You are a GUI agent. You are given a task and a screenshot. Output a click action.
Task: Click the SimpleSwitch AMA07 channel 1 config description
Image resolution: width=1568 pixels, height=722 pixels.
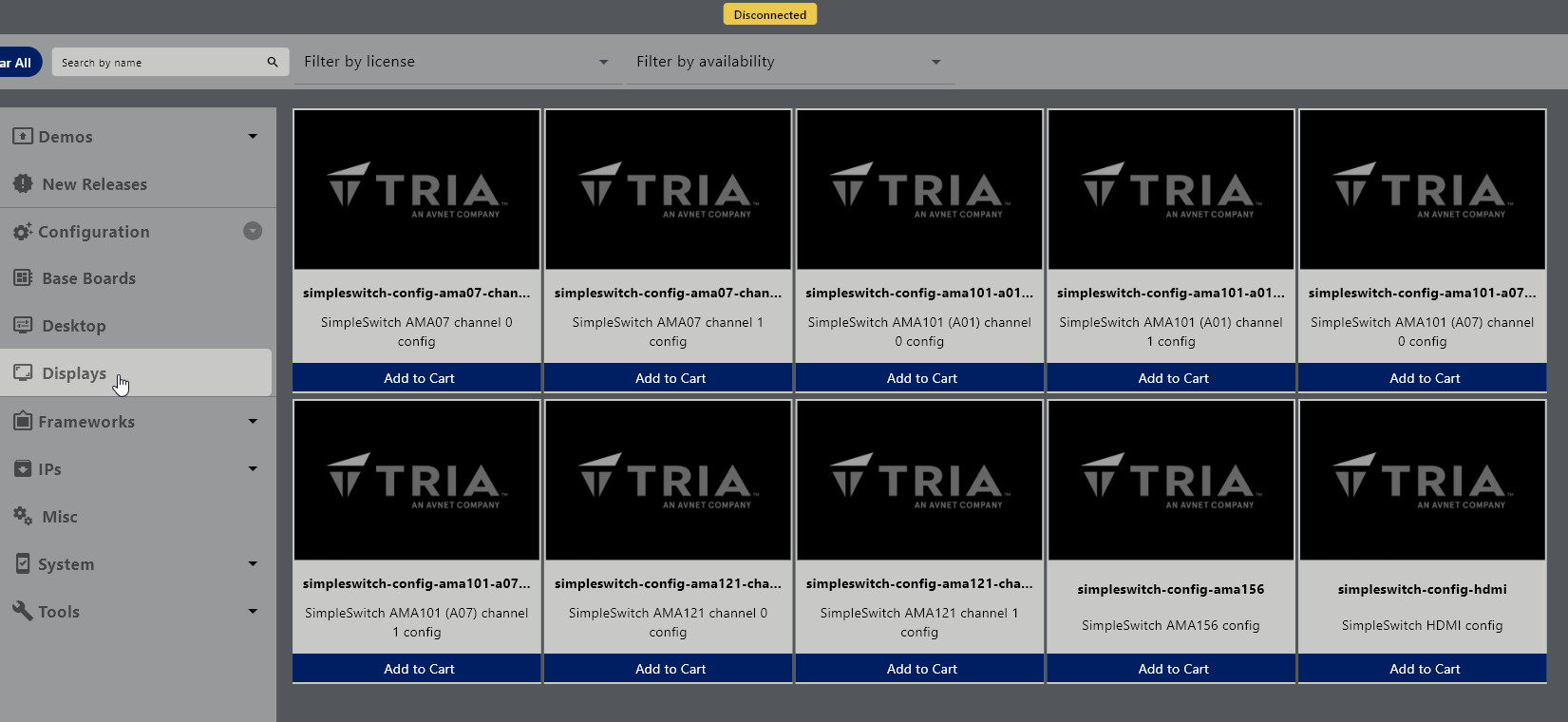tap(669, 332)
